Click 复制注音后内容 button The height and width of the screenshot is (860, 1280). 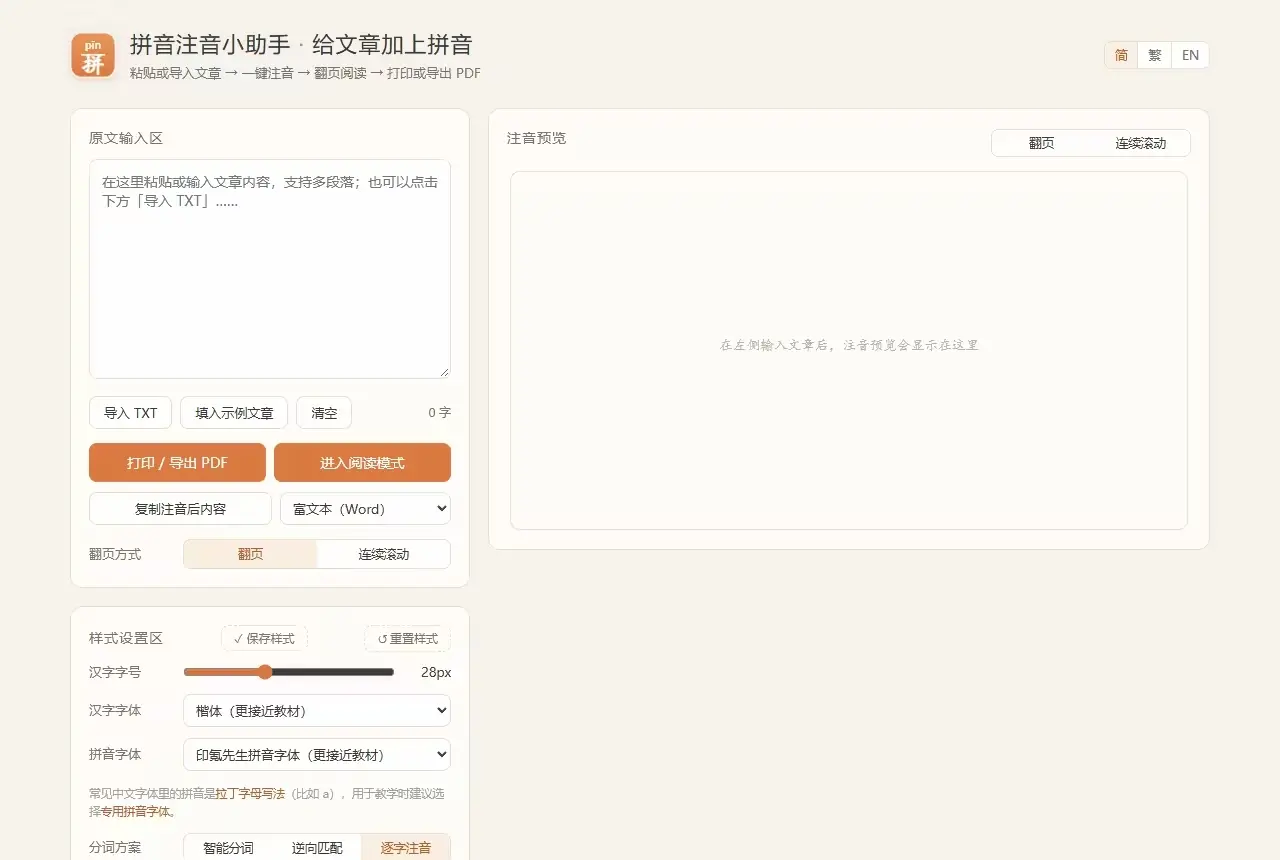click(x=180, y=509)
